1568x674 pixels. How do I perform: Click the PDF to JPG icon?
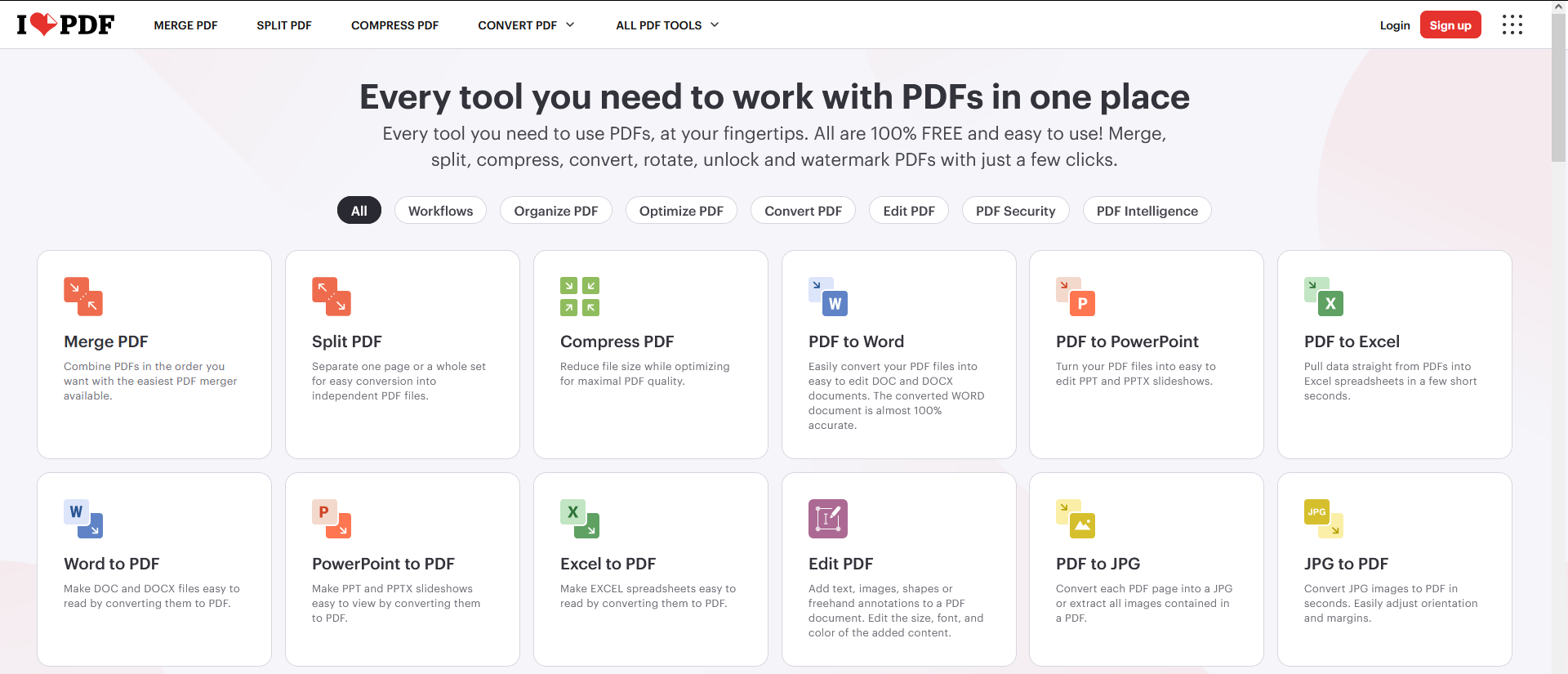[x=1076, y=519]
